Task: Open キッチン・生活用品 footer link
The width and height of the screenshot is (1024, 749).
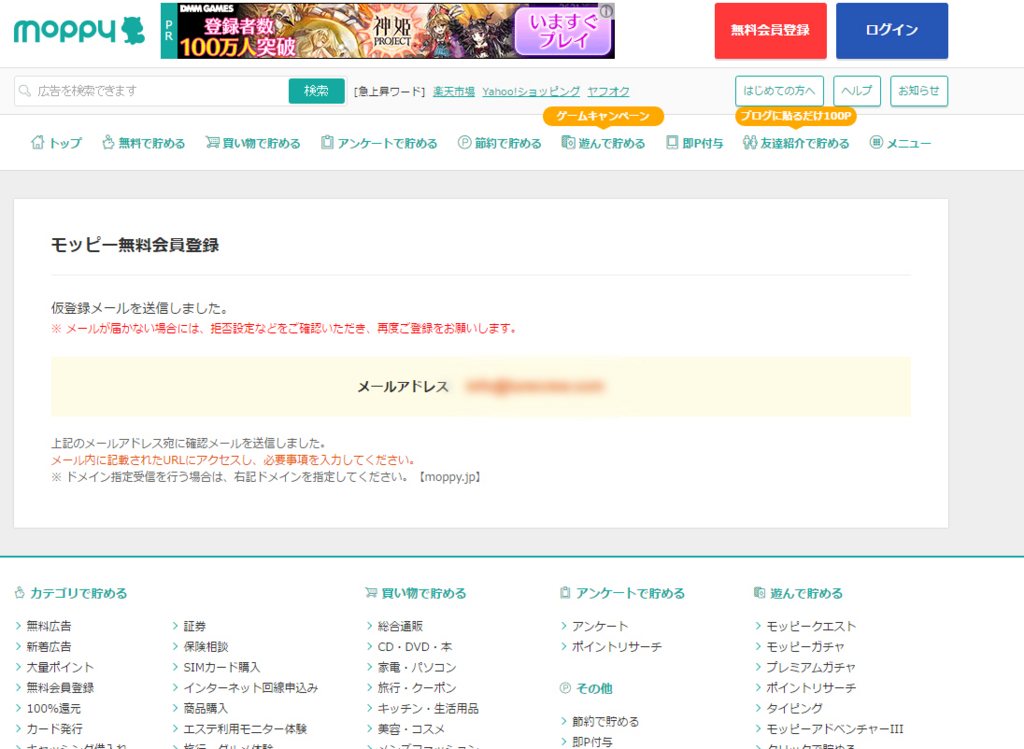Action: 428,709
